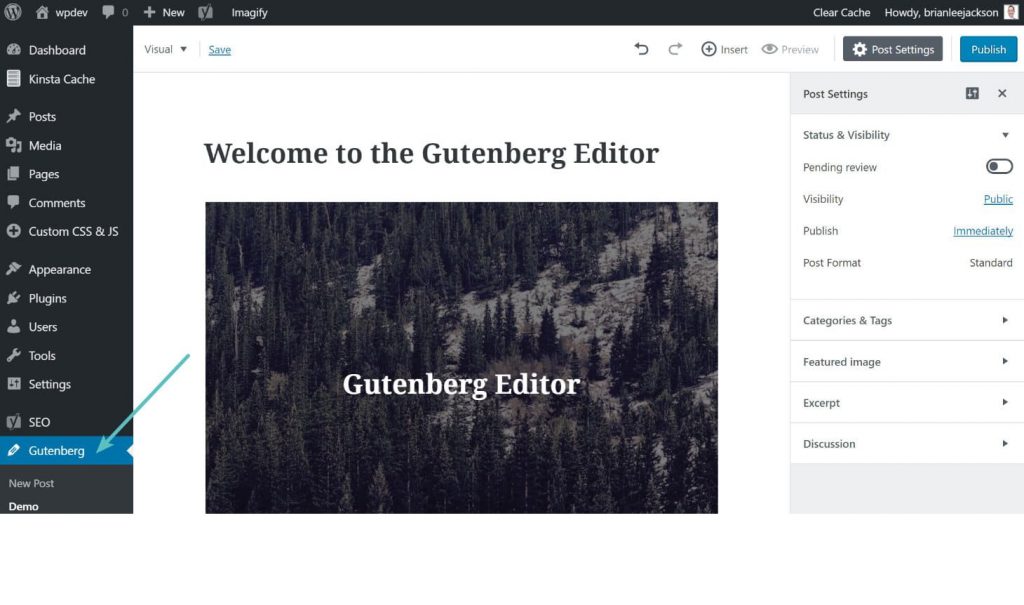Image resolution: width=1024 pixels, height=605 pixels.
Task: Open the Appearance menu
Action: coord(66,269)
